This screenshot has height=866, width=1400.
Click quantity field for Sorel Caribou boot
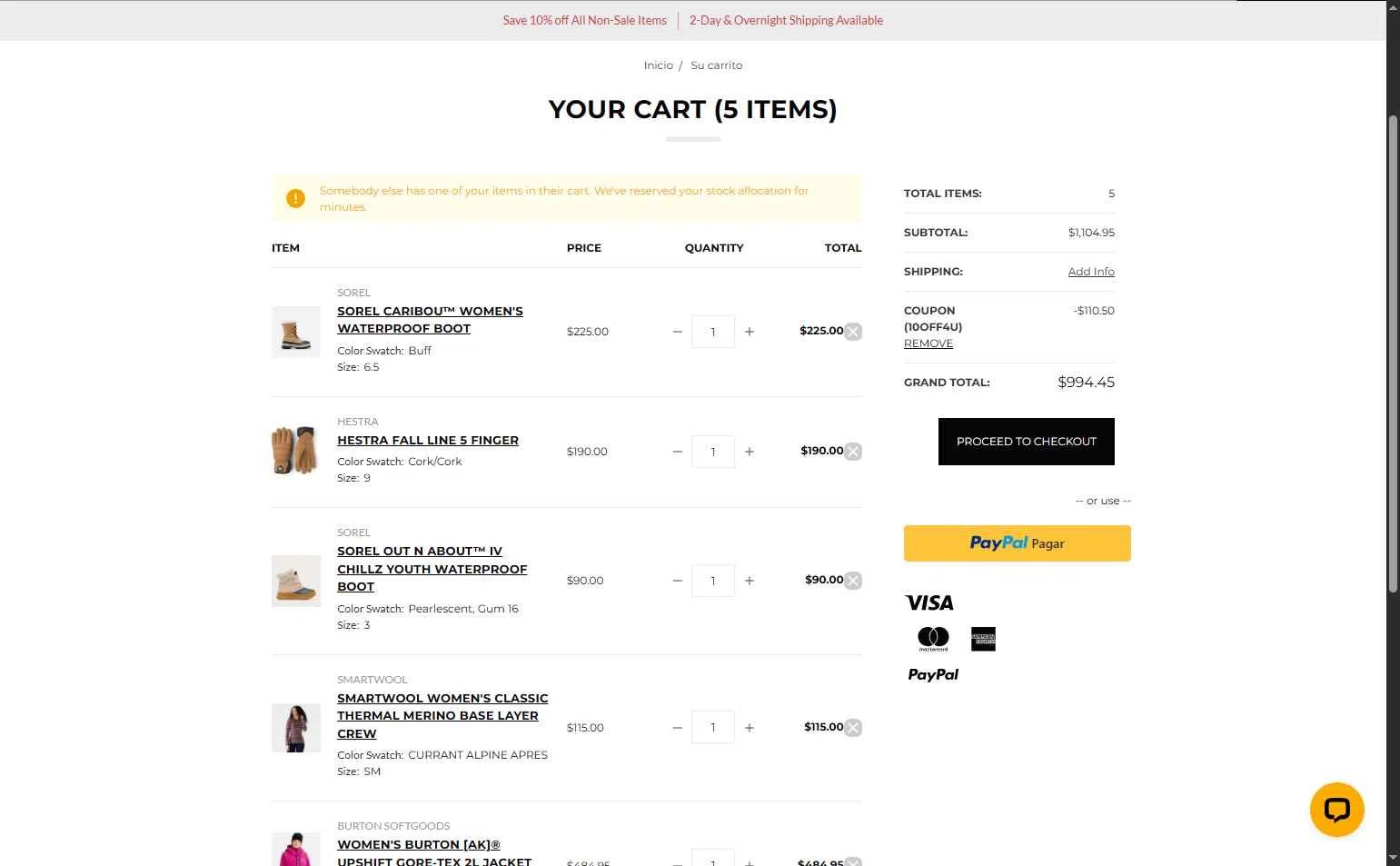pos(713,332)
